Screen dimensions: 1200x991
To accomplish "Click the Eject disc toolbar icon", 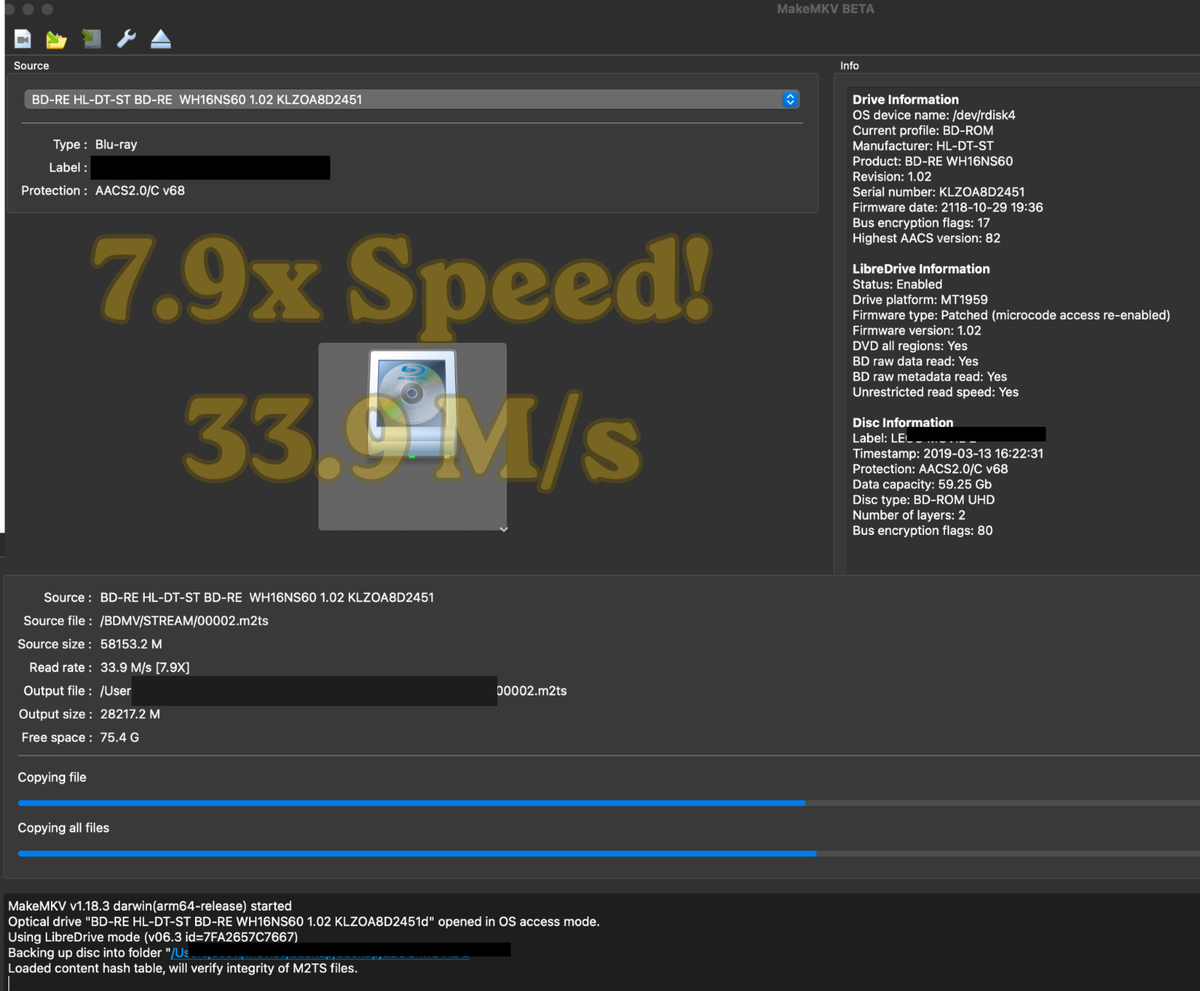I will click(161, 39).
